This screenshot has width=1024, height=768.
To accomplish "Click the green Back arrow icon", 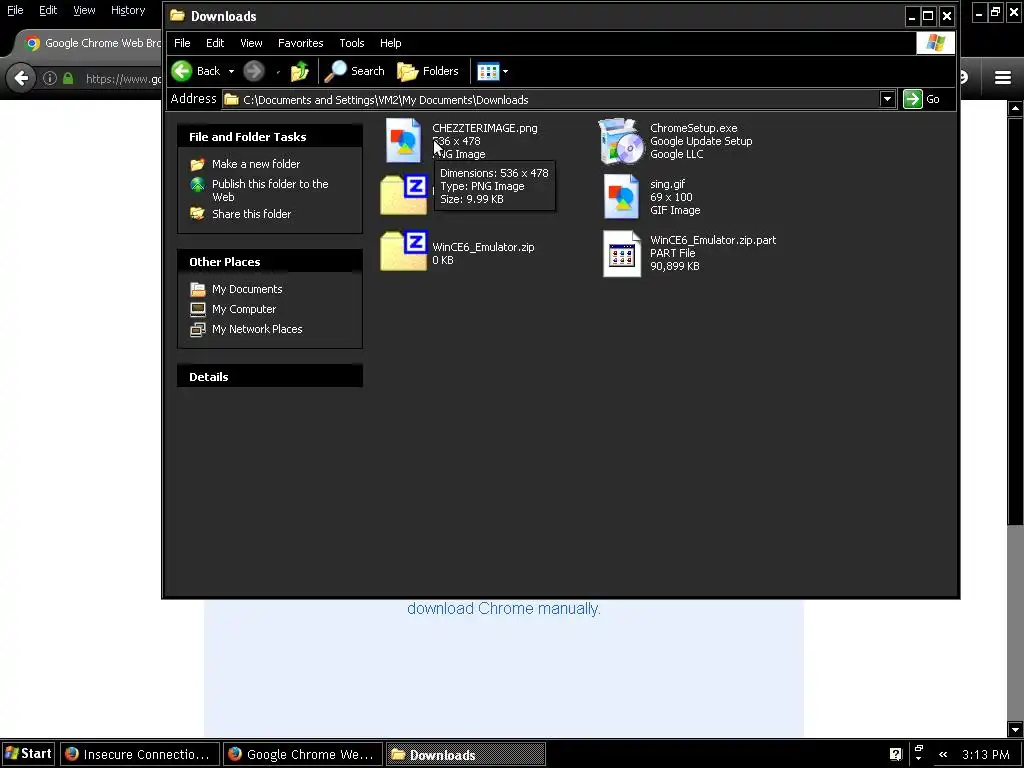I will 182,71.
